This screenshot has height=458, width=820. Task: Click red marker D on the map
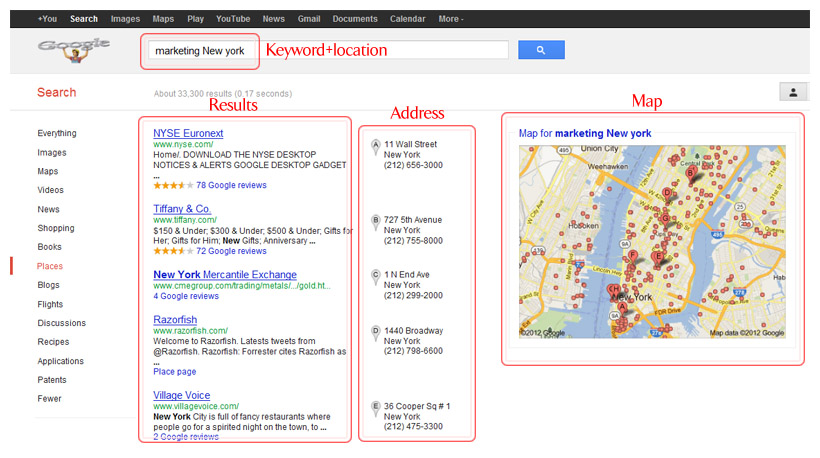(667, 194)
